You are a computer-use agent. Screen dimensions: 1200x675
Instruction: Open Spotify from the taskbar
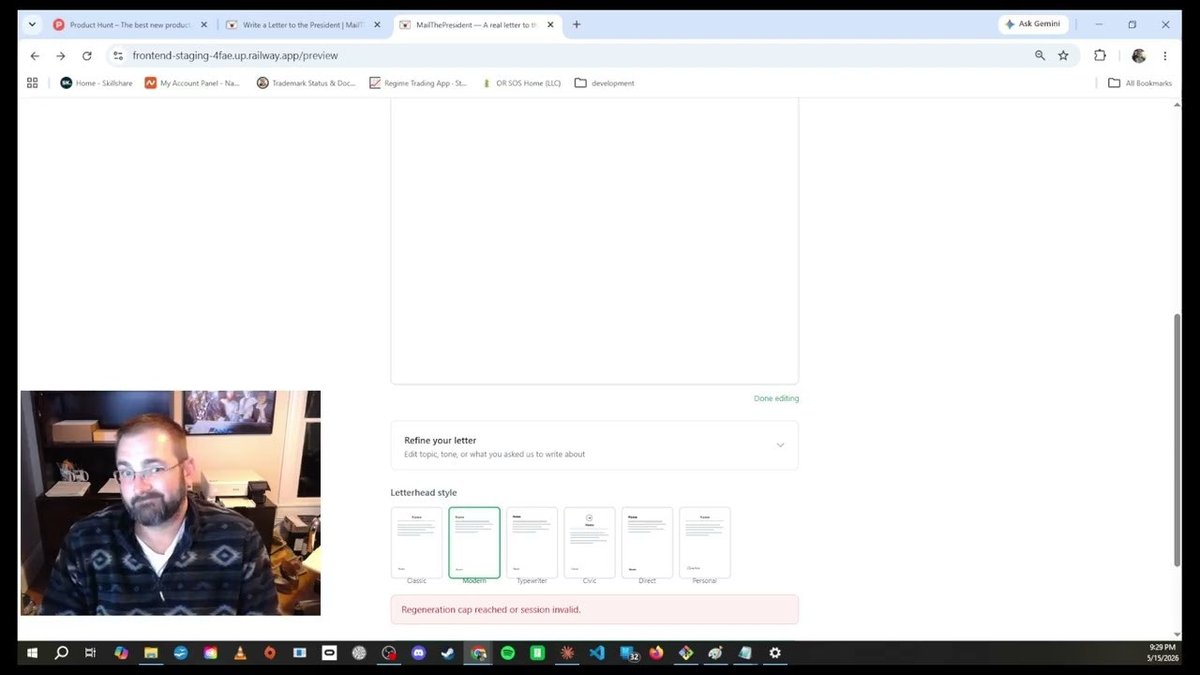coord(508,653)
